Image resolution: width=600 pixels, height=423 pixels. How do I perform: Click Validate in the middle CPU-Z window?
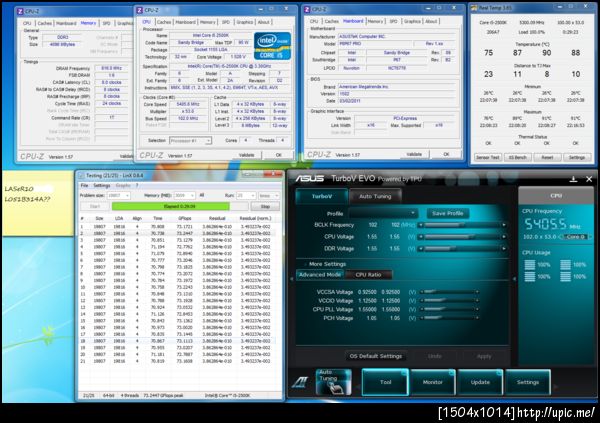(x=246, y=155)
